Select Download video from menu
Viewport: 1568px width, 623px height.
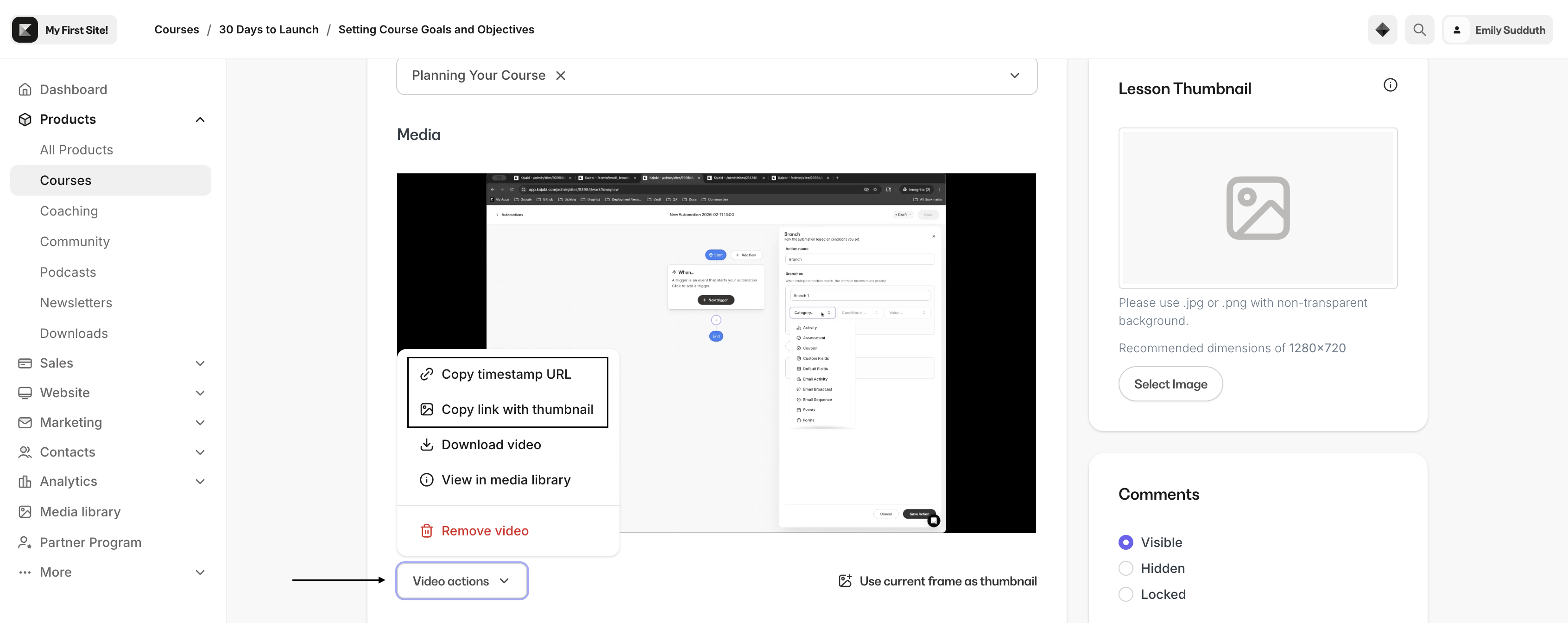[x=491, y=445]
